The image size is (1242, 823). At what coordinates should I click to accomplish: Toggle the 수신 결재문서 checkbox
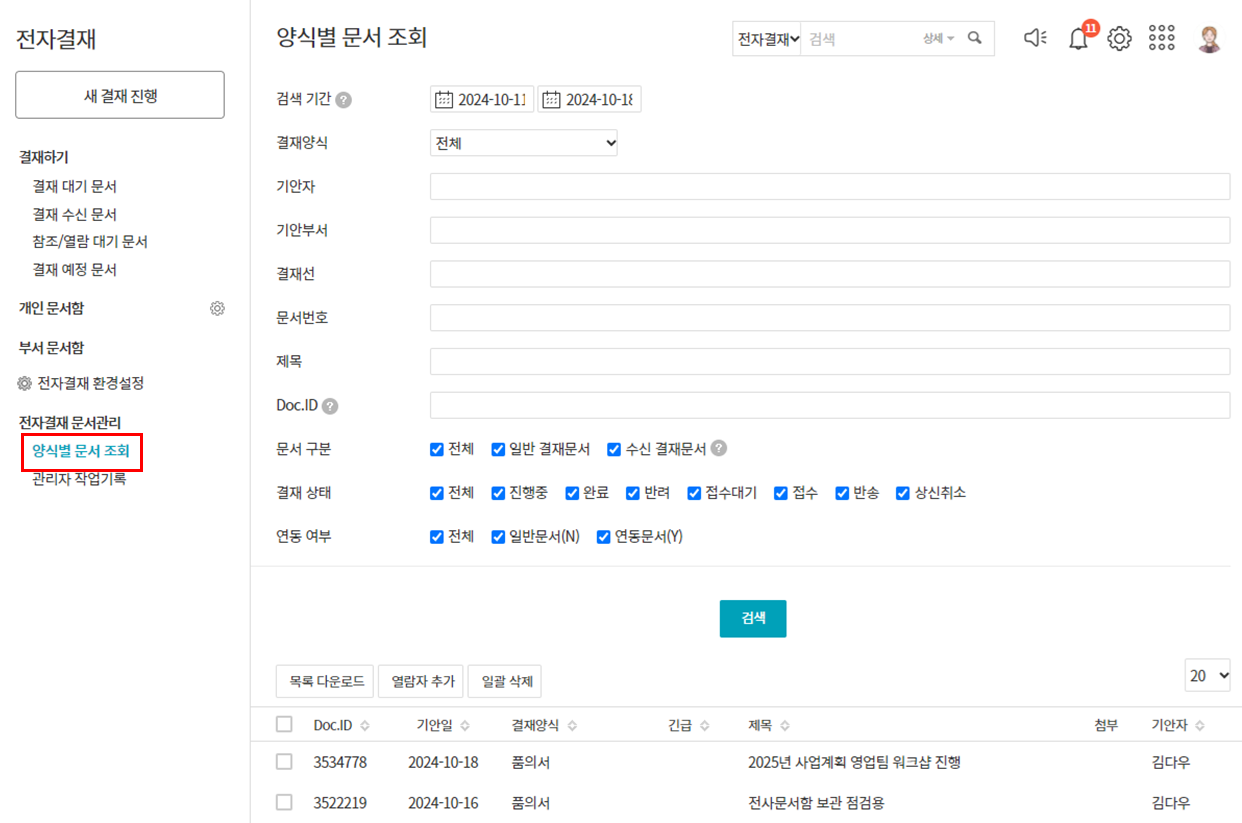click(614, 449)
